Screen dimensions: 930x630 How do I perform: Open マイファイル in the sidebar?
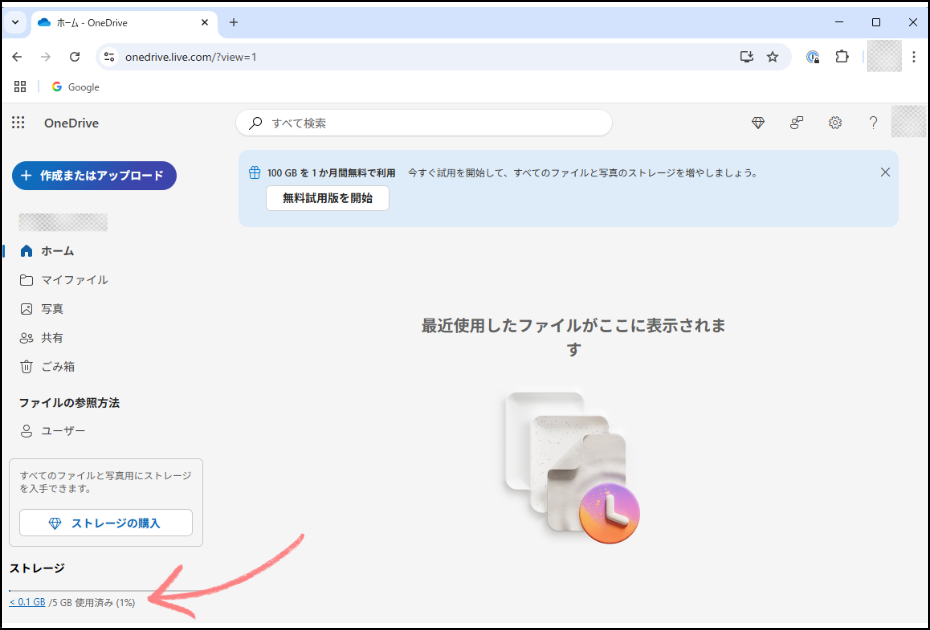64,280
